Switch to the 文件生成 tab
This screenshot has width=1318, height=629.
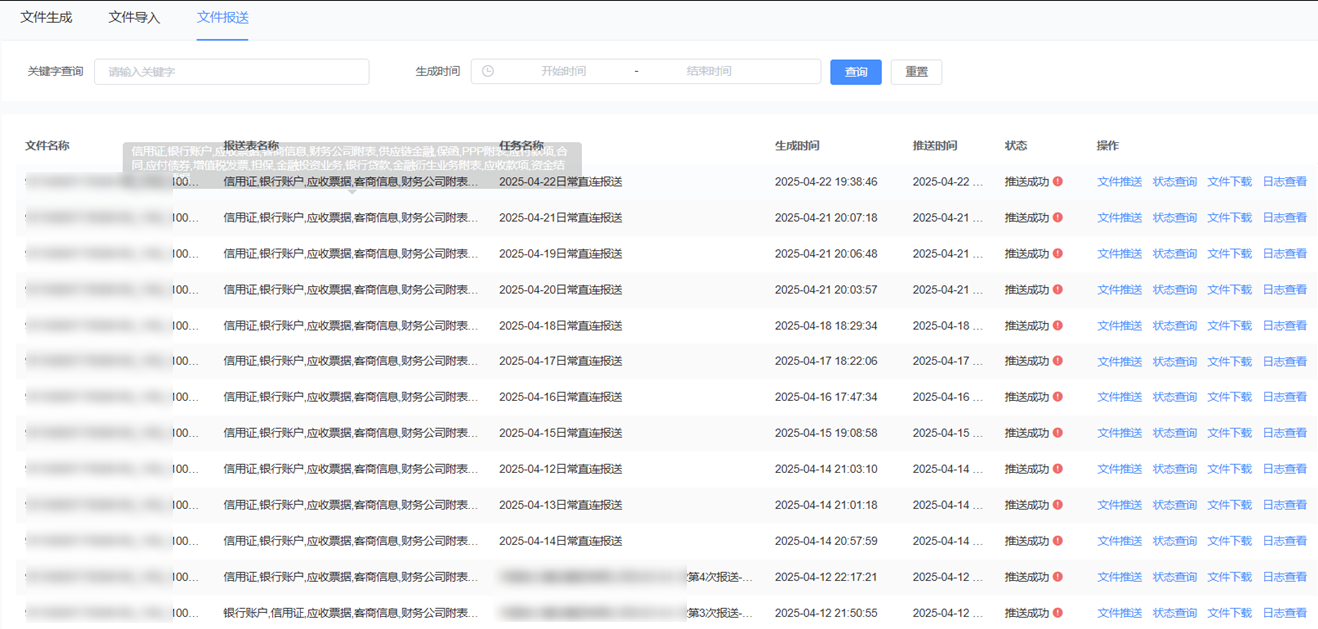[46, 17]
